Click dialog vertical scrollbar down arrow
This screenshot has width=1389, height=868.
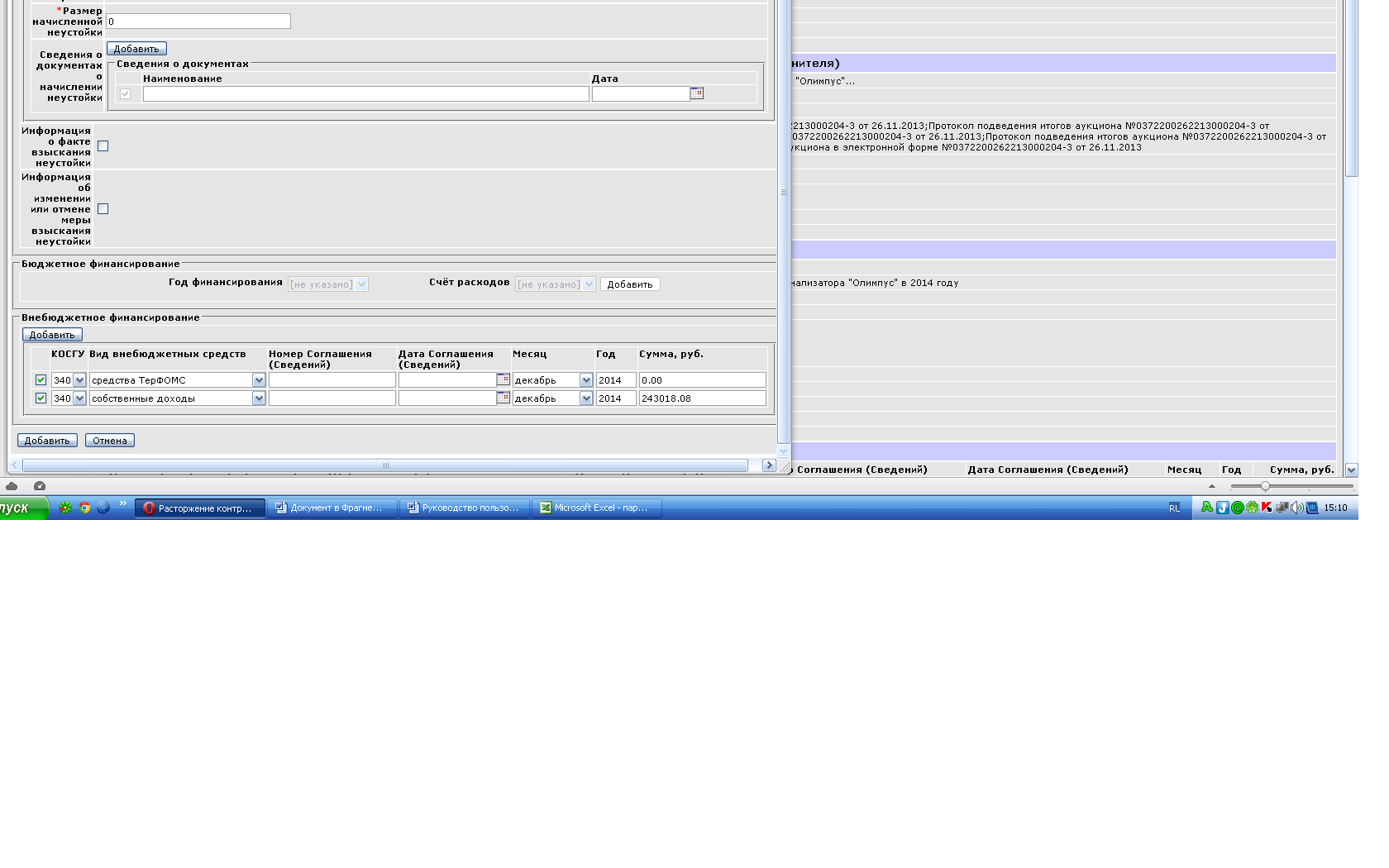coord(784,451)
